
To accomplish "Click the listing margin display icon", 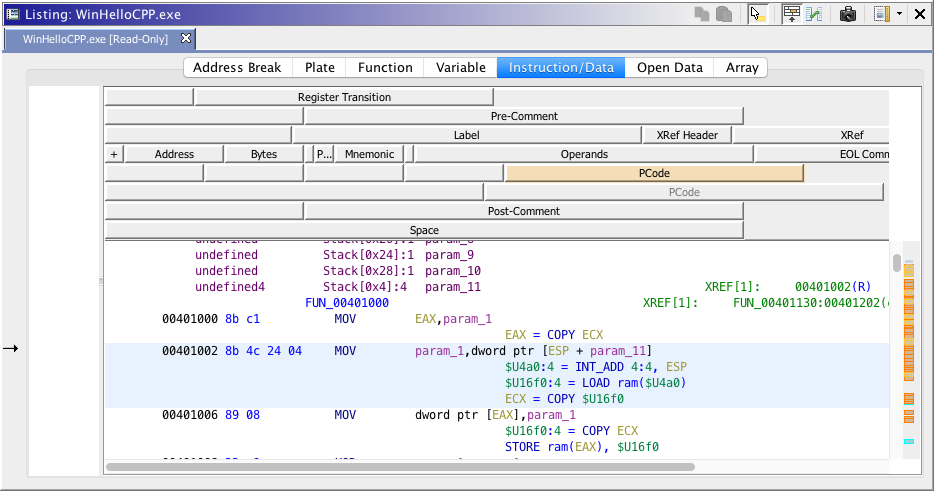I will tap(881, 14).
